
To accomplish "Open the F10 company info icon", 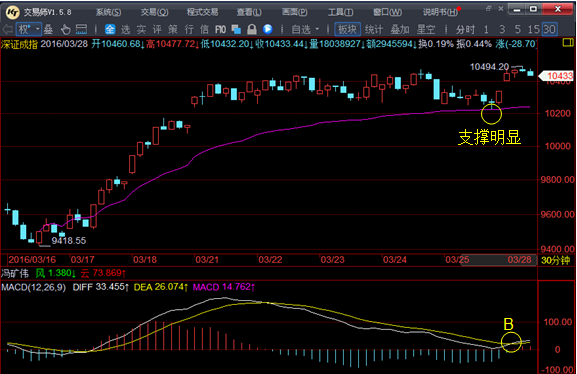I will click(x=220, y=29).
